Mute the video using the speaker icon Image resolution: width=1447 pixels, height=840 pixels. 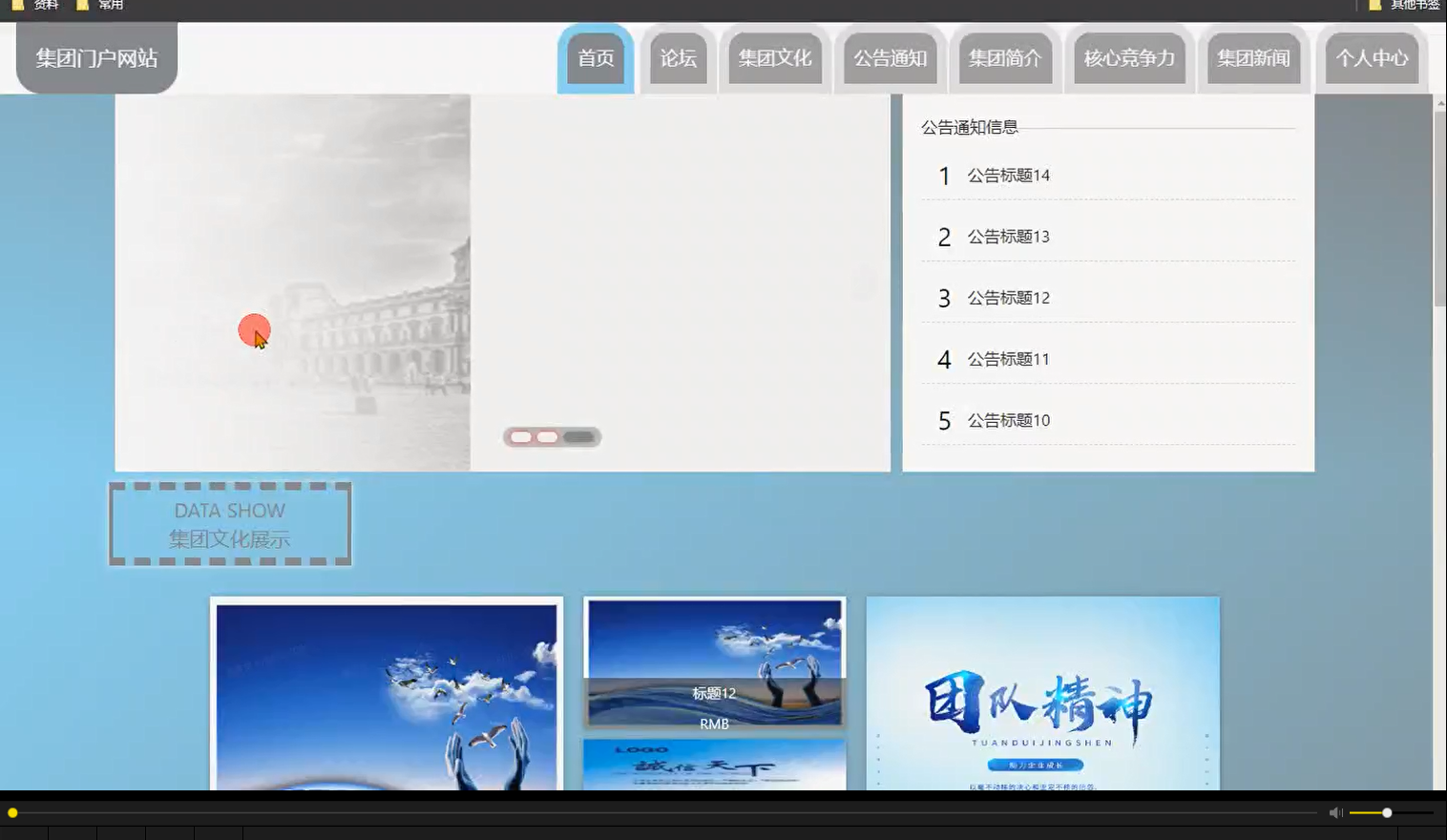[x=1334, y=812]
